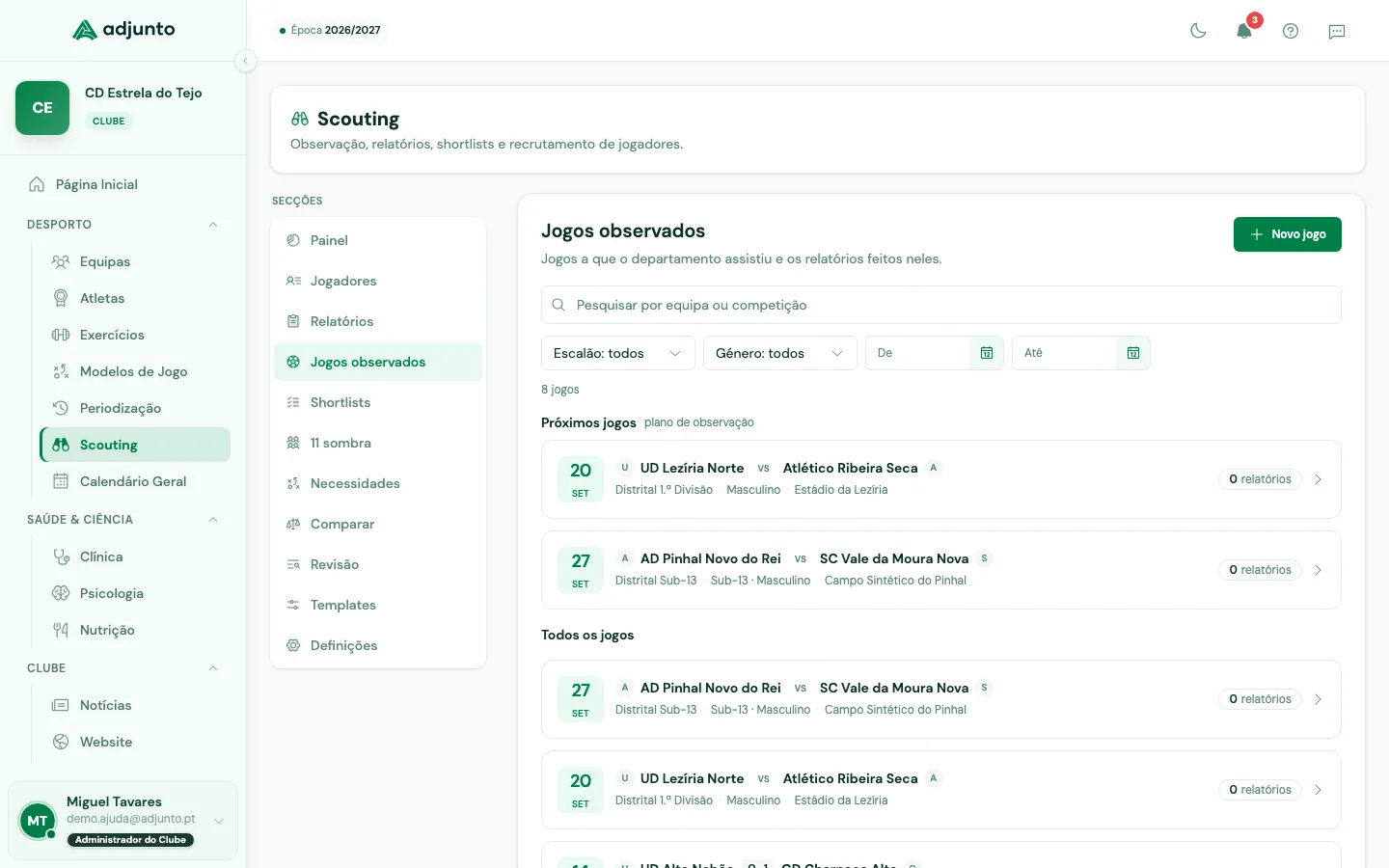Screen dimensions: 1389x868
Task: Open Notícias page
Action: coord(135,705)
